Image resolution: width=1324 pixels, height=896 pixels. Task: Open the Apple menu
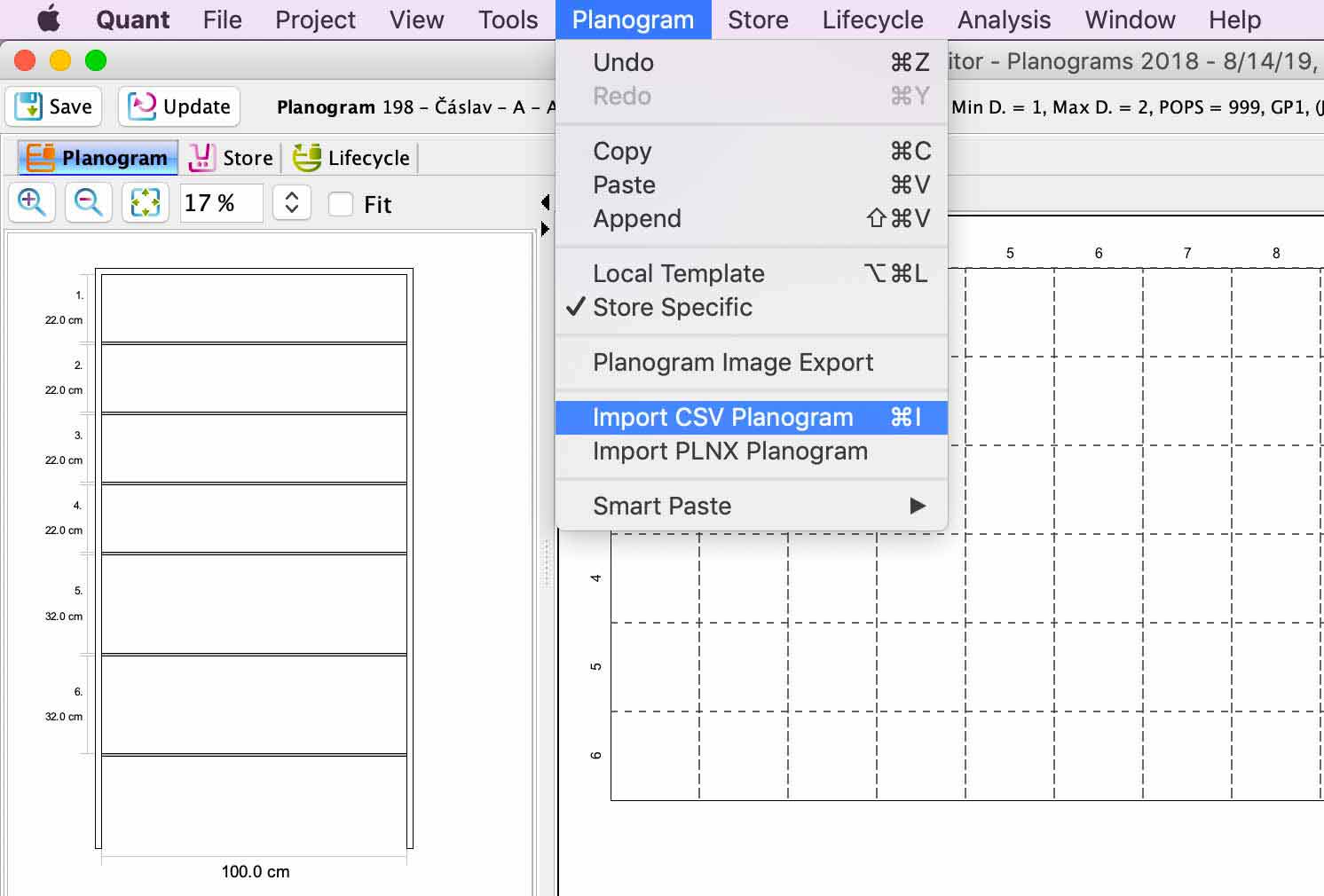click(x=48, y=20)
